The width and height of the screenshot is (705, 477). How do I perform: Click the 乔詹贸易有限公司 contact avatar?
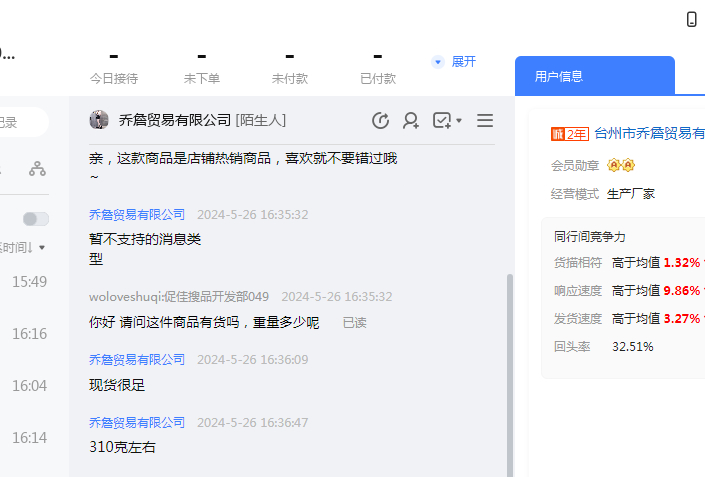coord(99,120)
